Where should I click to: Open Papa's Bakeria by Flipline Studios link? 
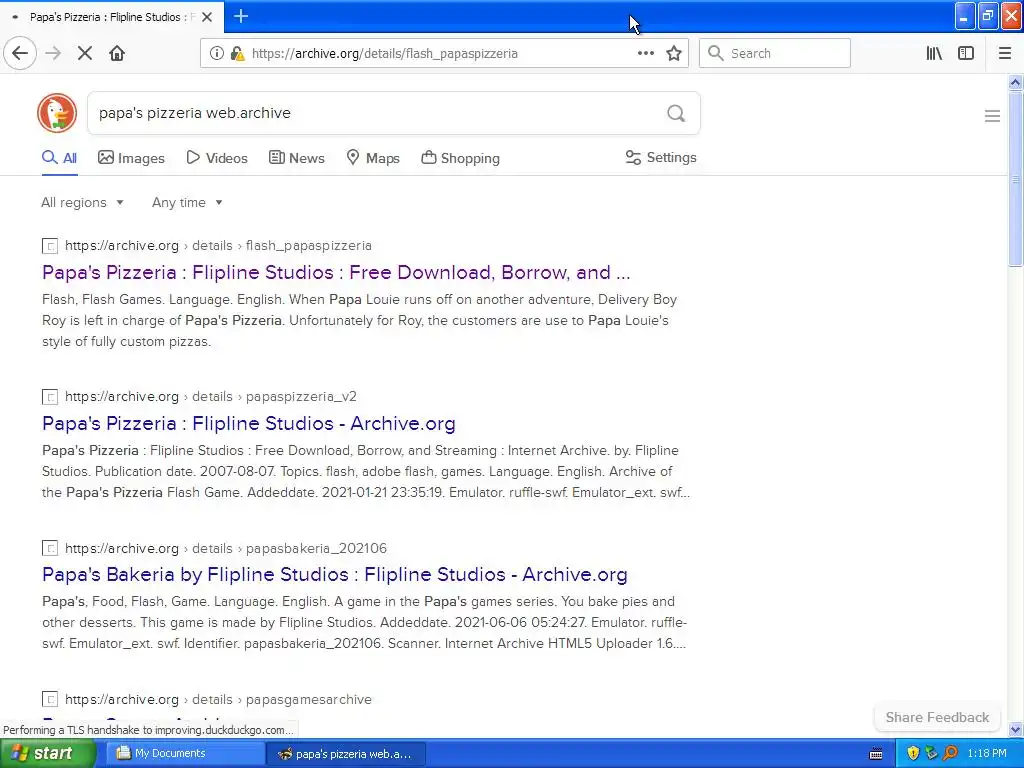tap(334, 574)
